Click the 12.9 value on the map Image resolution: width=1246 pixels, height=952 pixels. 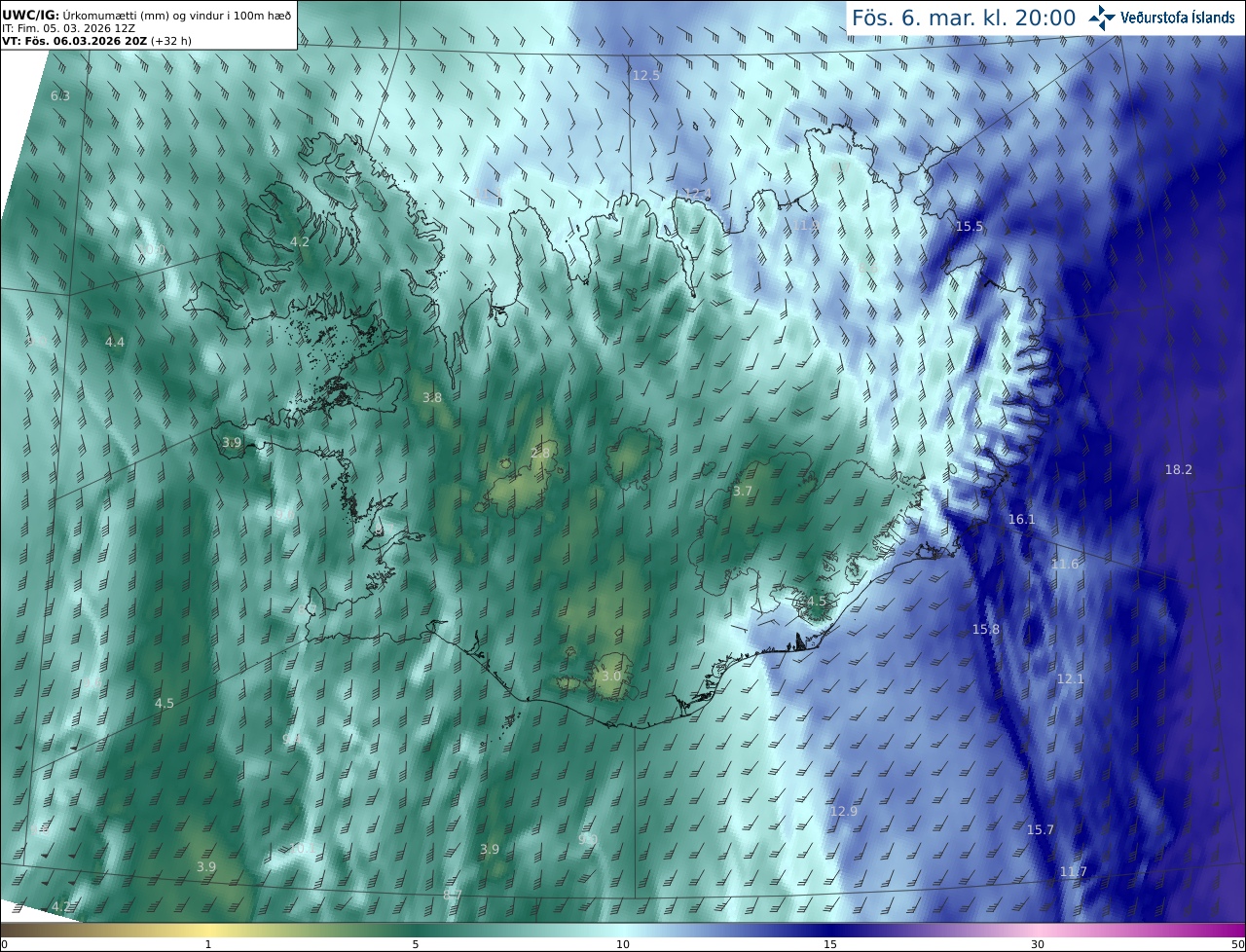pyautogui.click(x=844, y=811)
